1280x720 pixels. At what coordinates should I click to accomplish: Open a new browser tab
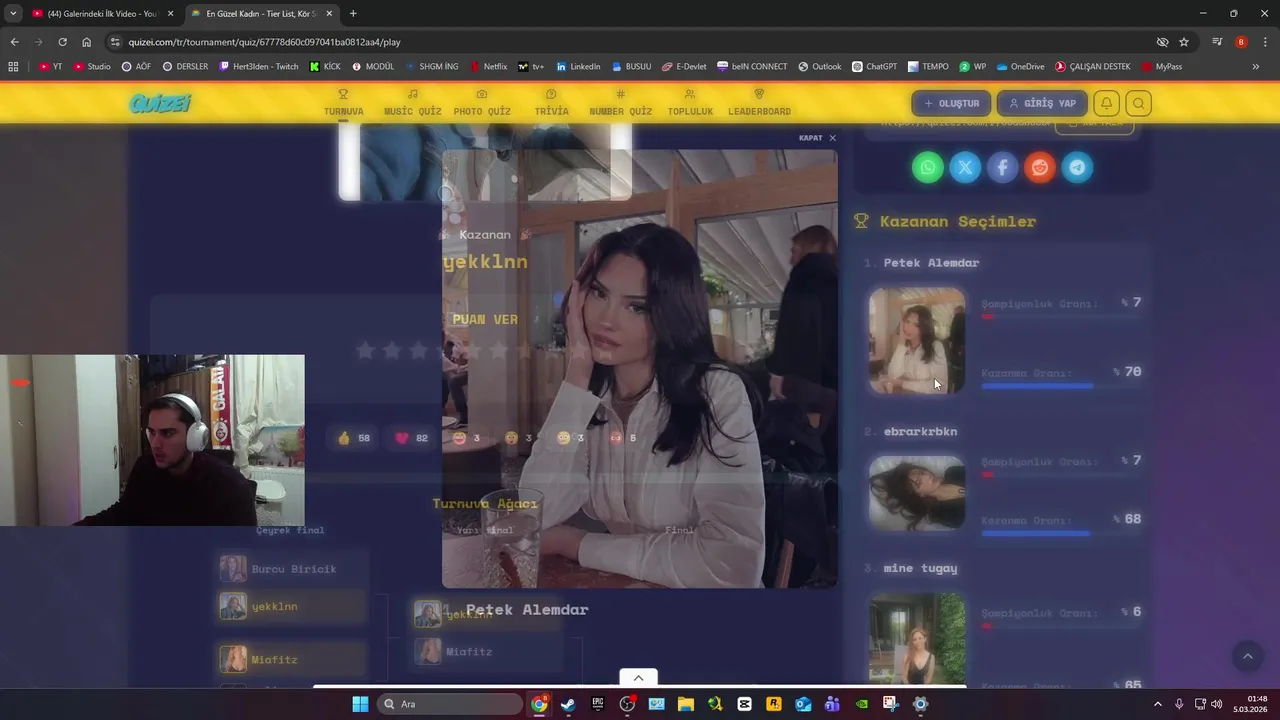[353, 14]
